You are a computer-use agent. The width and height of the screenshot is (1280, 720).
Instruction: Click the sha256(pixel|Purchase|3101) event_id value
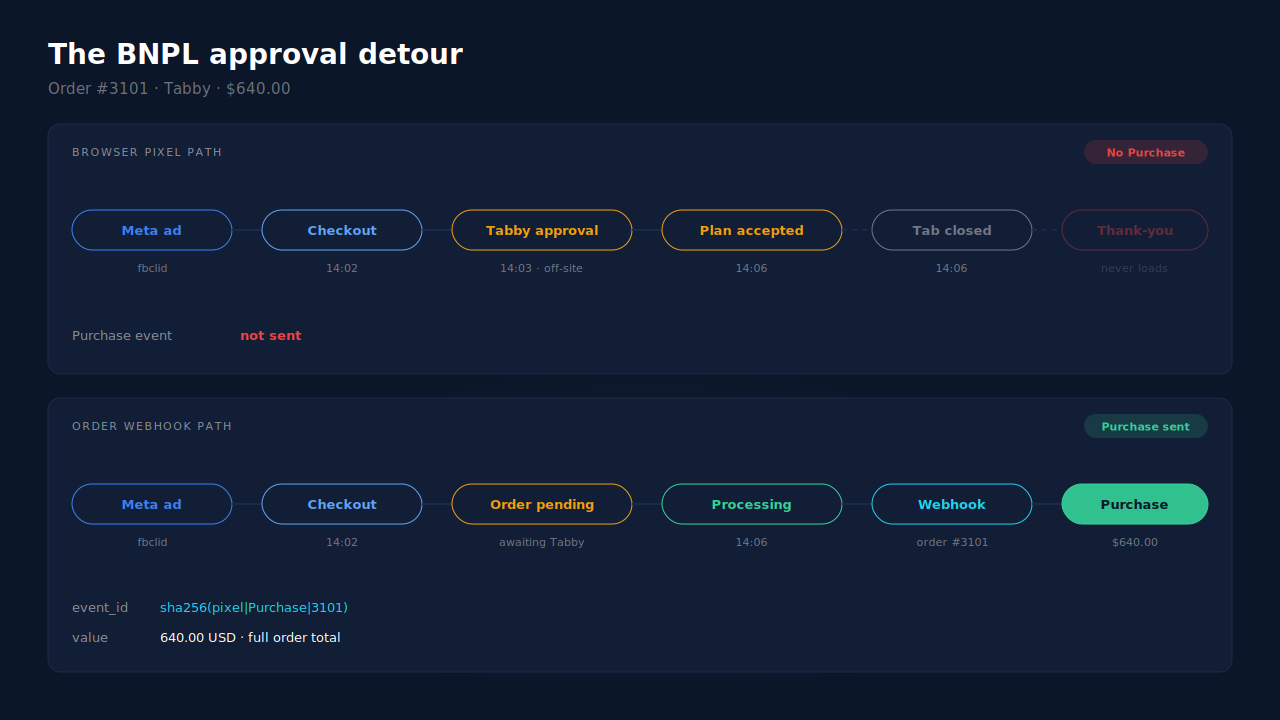(x=254, y=608)
